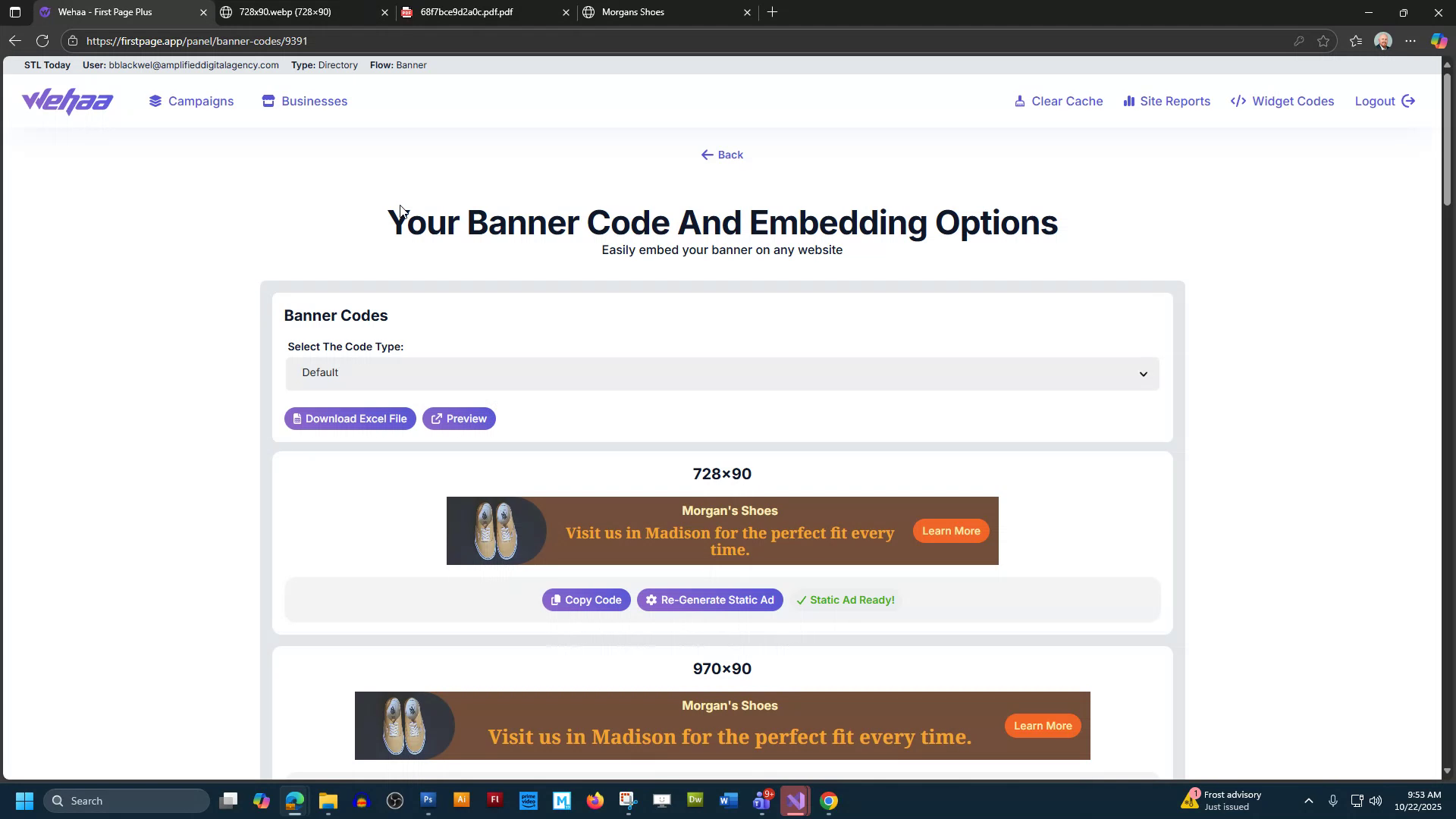Viewport: 1456px width, 819px height.
Task: Open the browser settings menu
Action: 1411,40
